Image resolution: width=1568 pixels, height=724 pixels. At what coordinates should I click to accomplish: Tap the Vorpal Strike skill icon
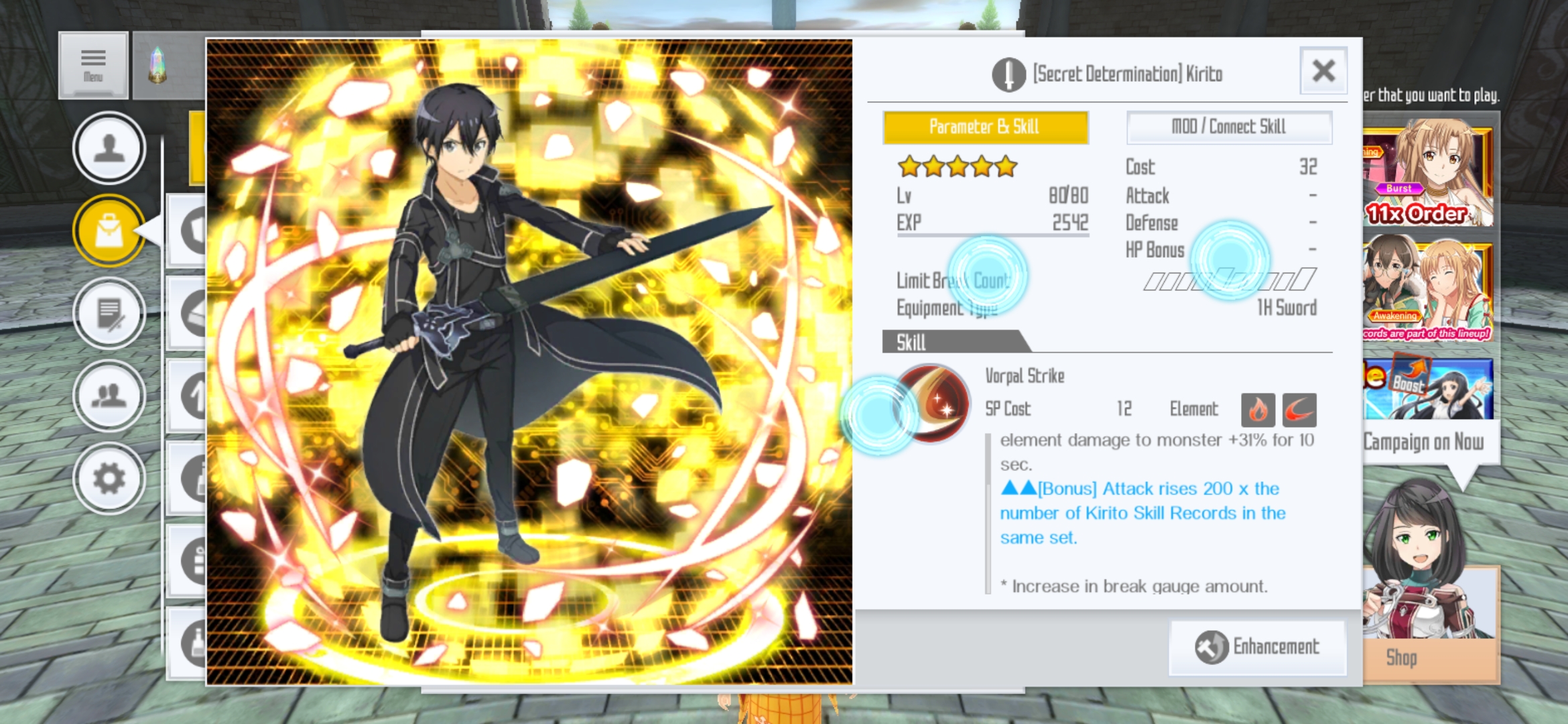[932, 404]
